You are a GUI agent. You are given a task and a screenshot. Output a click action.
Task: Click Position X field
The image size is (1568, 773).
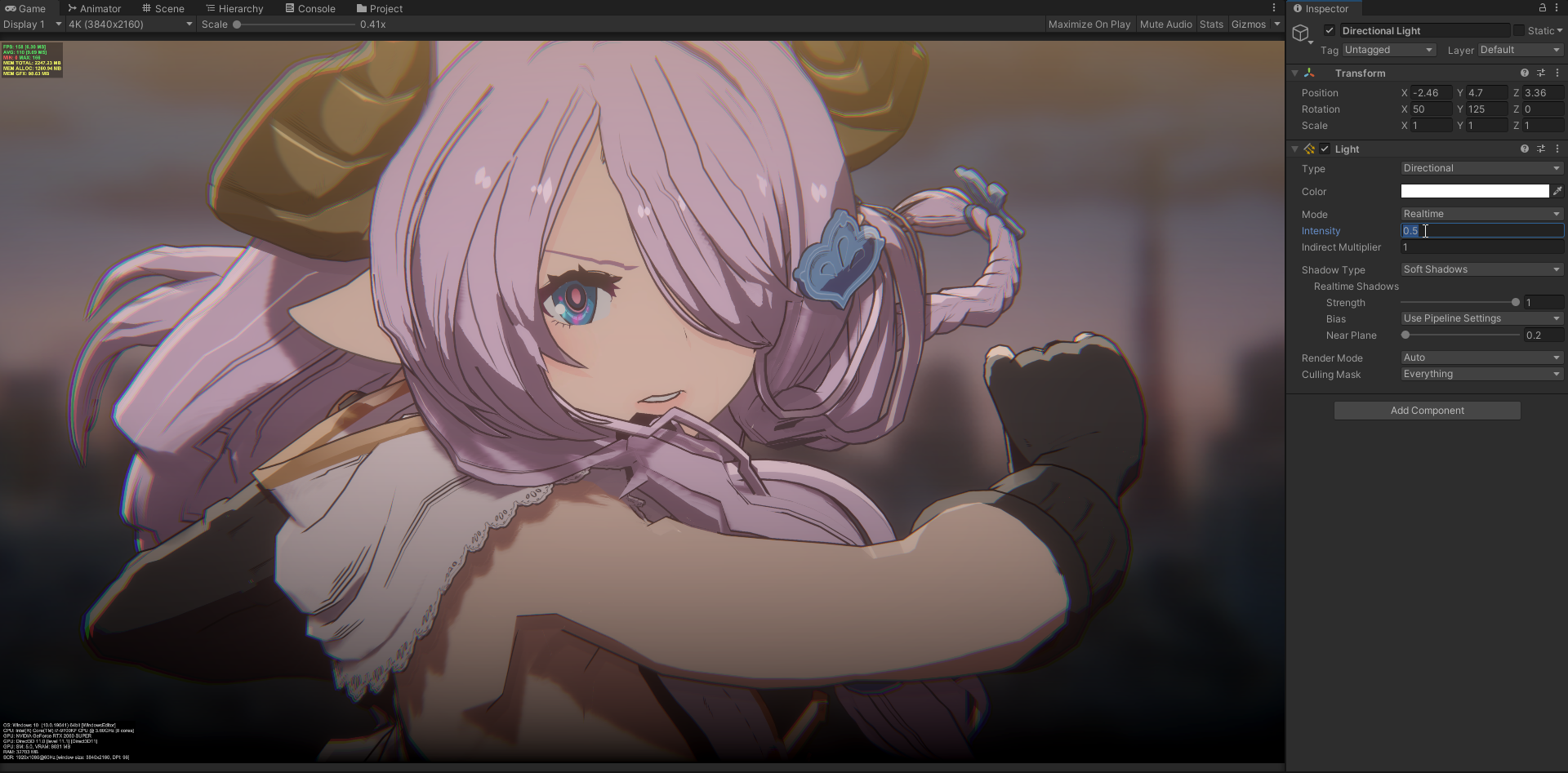point(1431,93)
